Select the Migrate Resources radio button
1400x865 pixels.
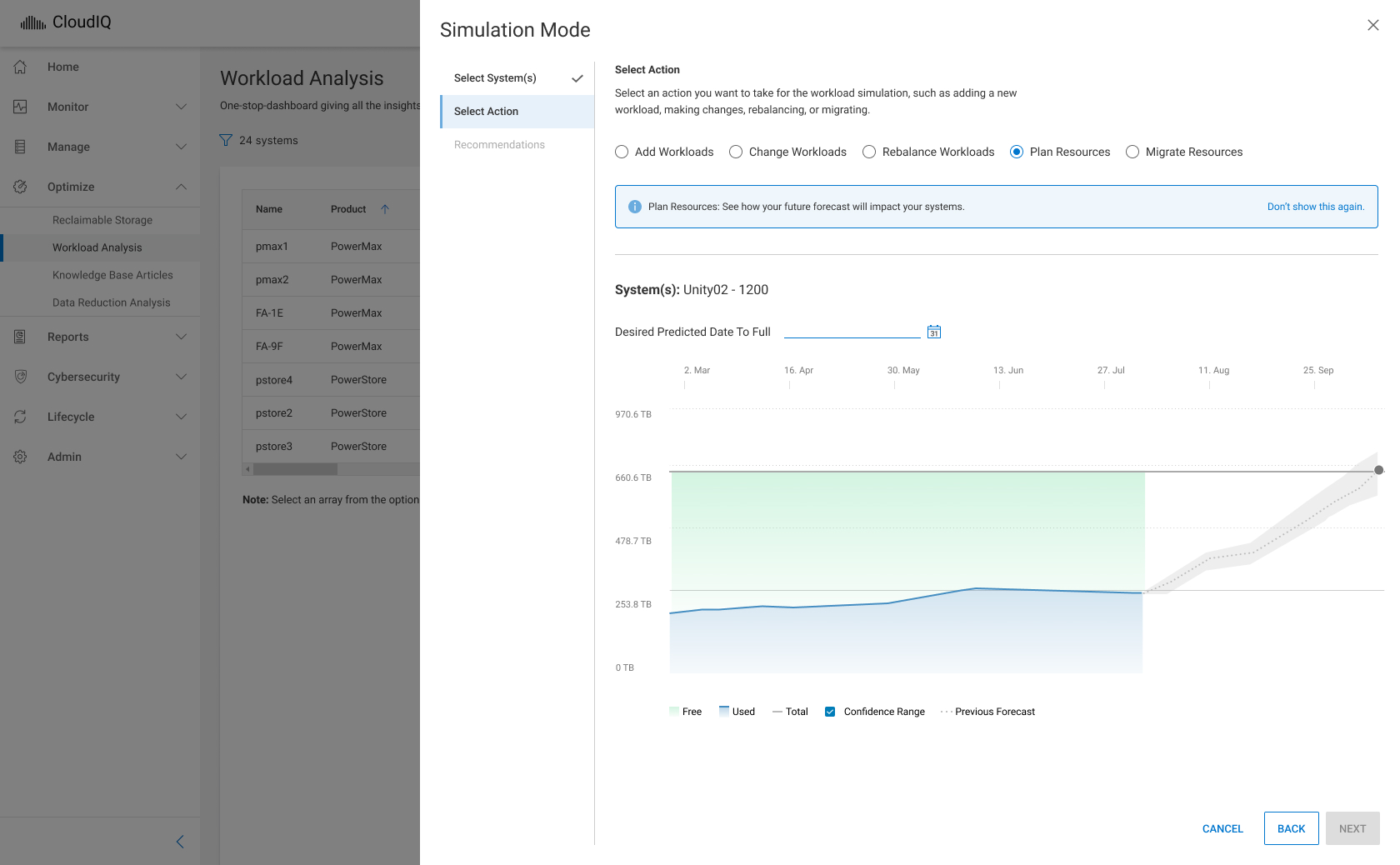(x=1132, y=152)
